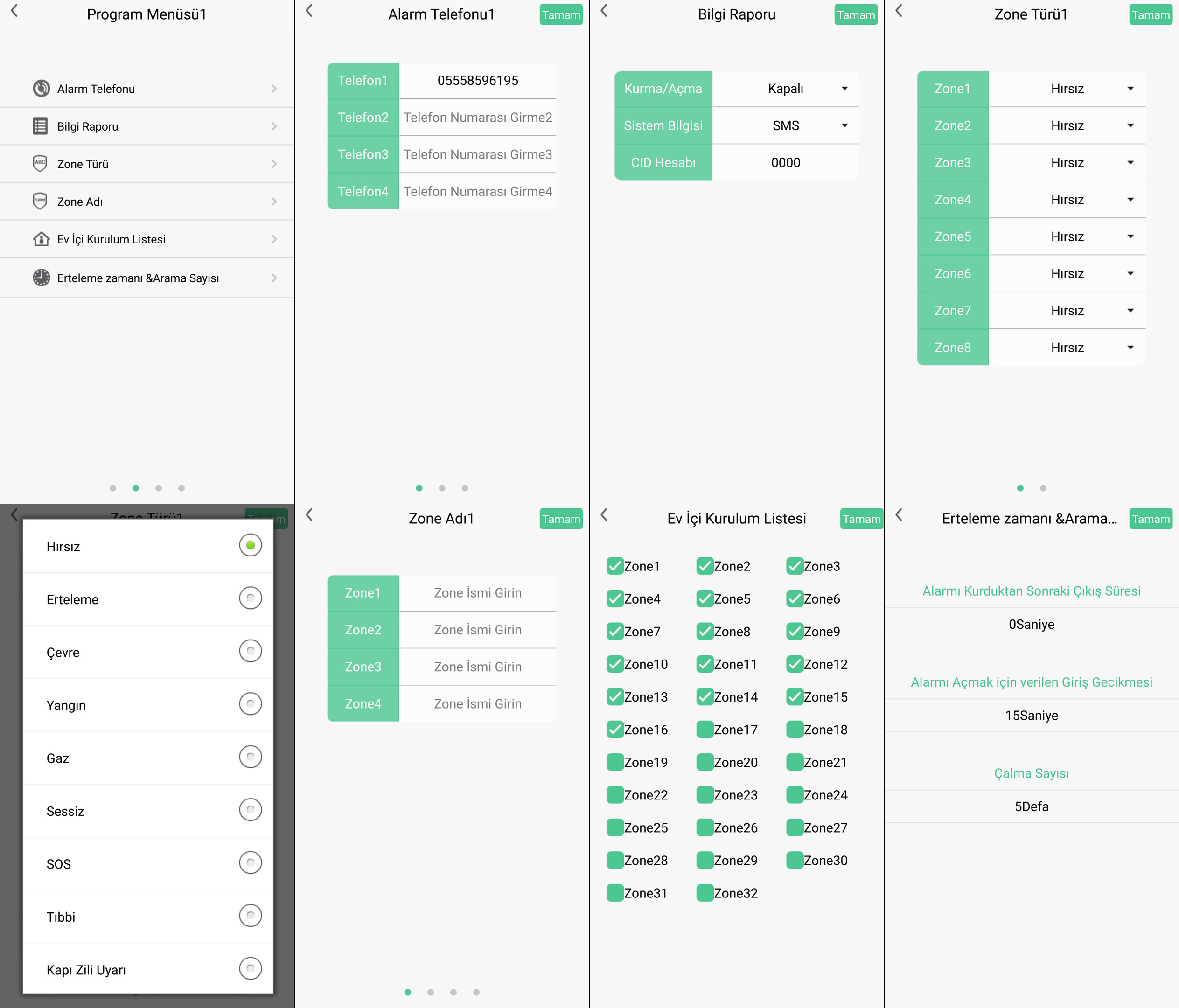Confirm with Tamam on Bilgi Raporu
This screenshot has width=1179, height=1008.
pos(856,15)
